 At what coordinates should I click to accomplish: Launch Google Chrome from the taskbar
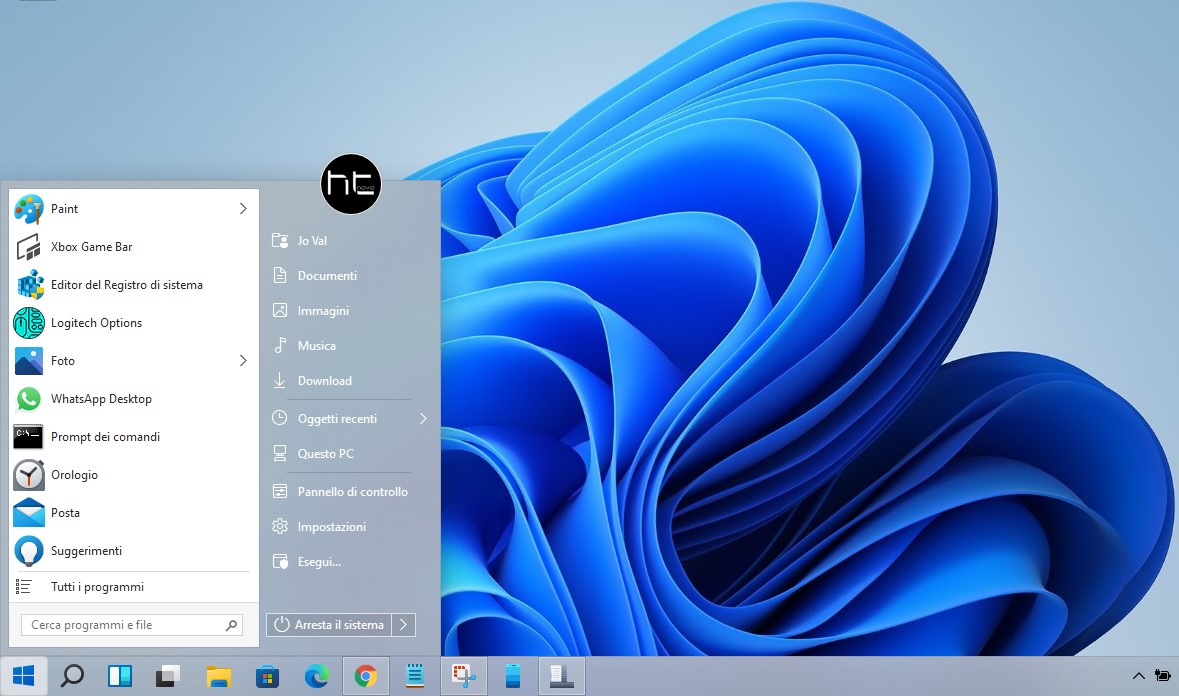366,676
